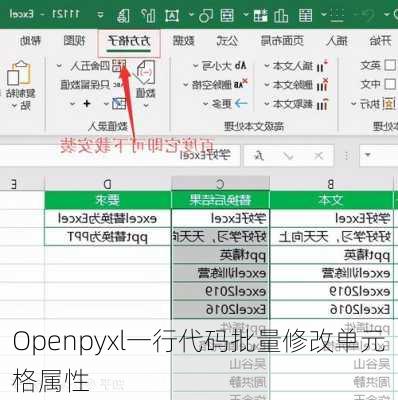The width and height of the screenshot is (398, 400).
Task: Open the 页面布局 ribbon tab
Action: click(282, 41)
